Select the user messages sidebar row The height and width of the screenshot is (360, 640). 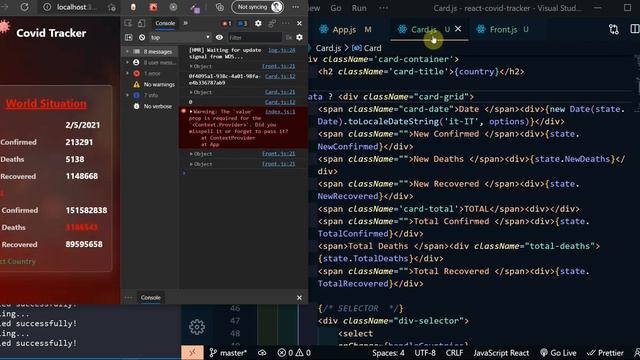(x=151, y=62)
